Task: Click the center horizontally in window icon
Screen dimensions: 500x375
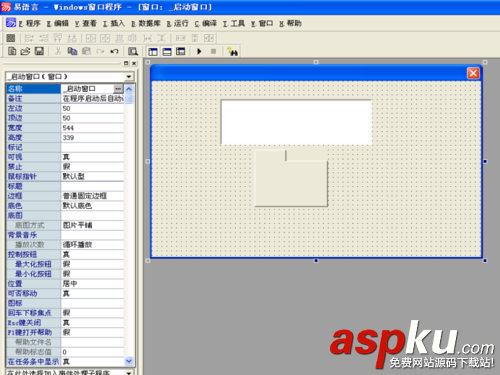Action: (x=91, y=38)
